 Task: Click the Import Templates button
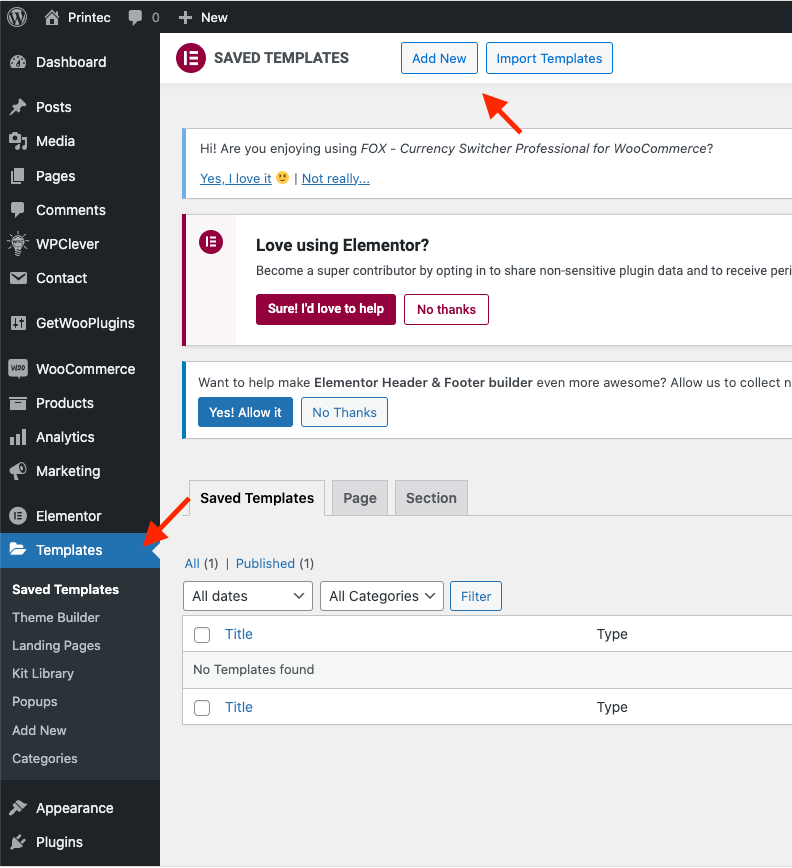pos(549,58)
